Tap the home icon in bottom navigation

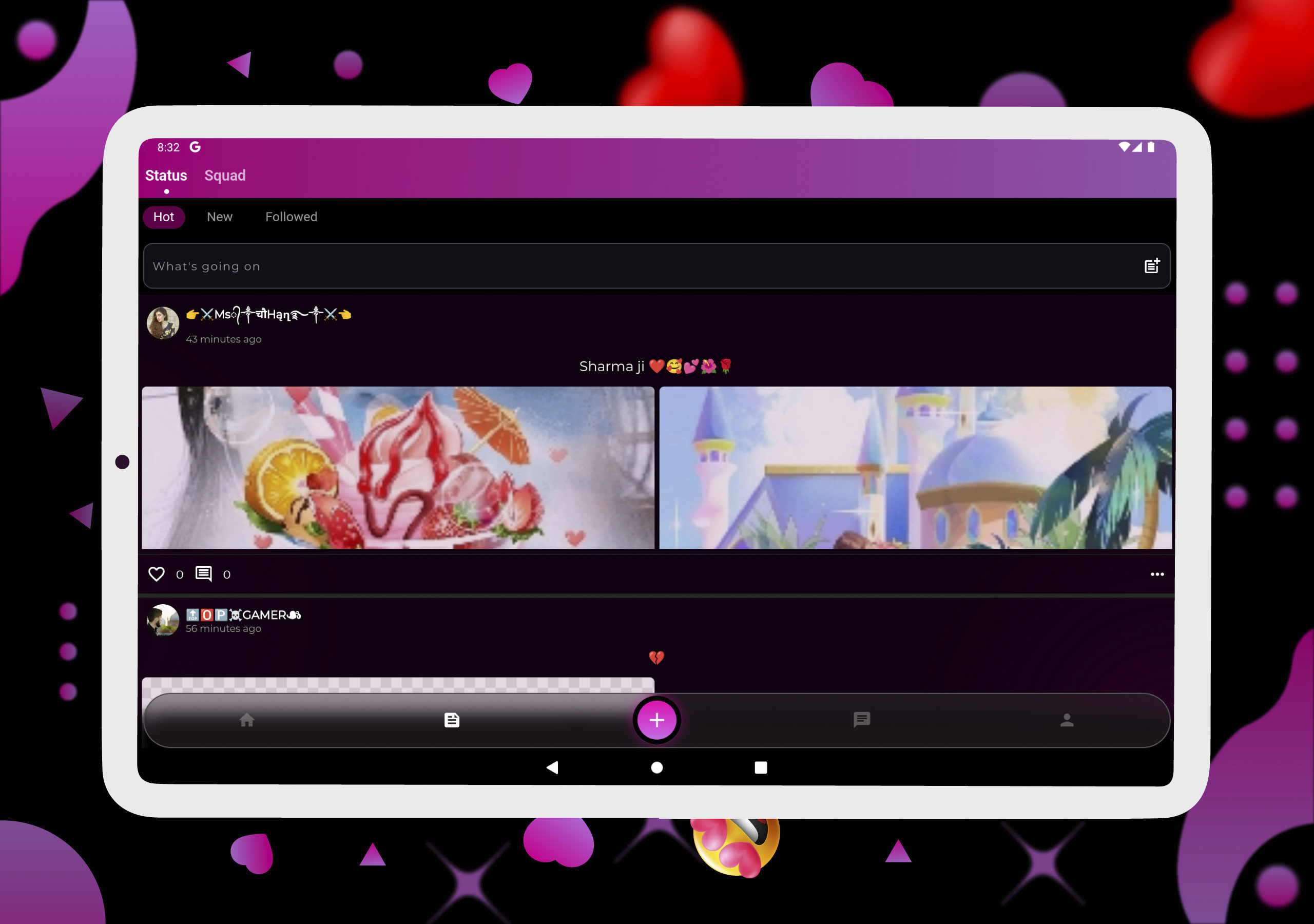pos(247,720)
